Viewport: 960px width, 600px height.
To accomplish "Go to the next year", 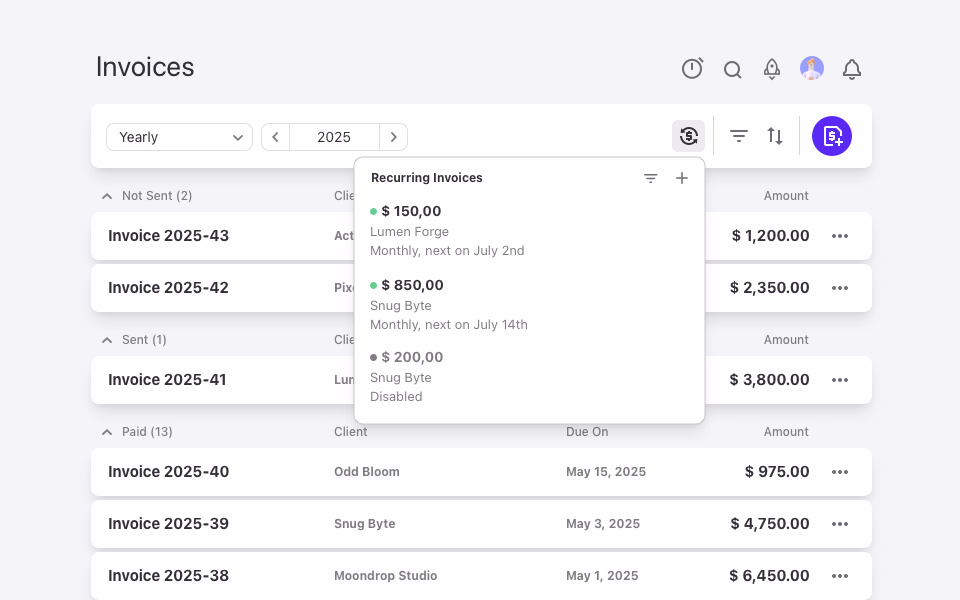I will [x=394, y=137].
